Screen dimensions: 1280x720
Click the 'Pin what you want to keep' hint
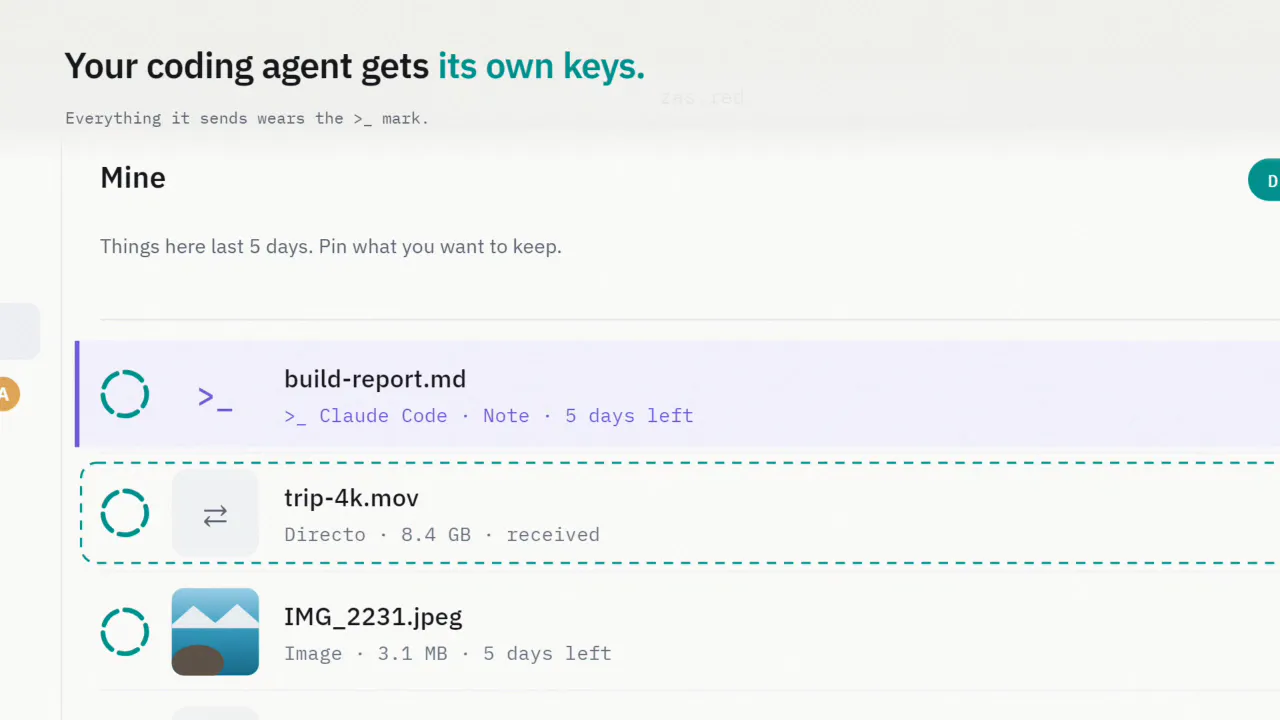(x=440, y=246)
